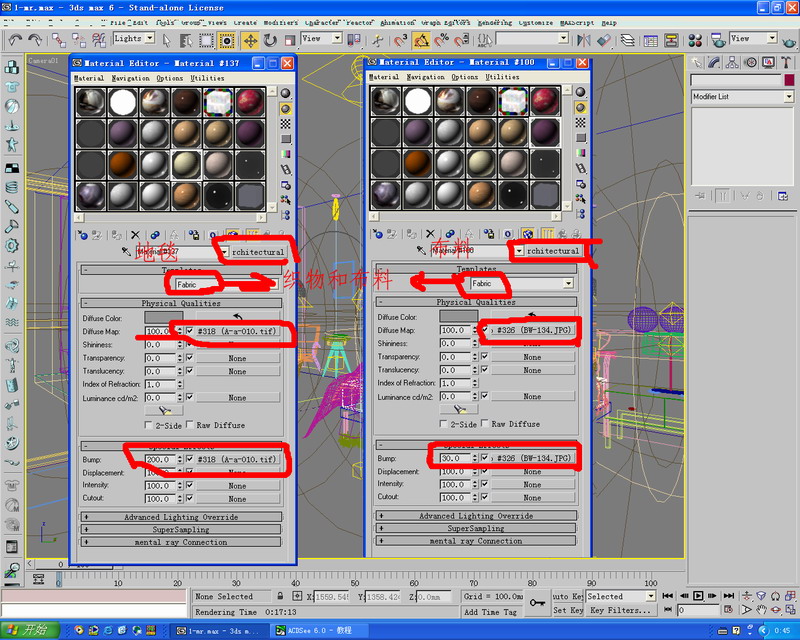Image resolution: width=800 pixels, height=640 pixels.
Task: Uncheck Diffuse Map checkbox in left editor
Action: point(189,330)
